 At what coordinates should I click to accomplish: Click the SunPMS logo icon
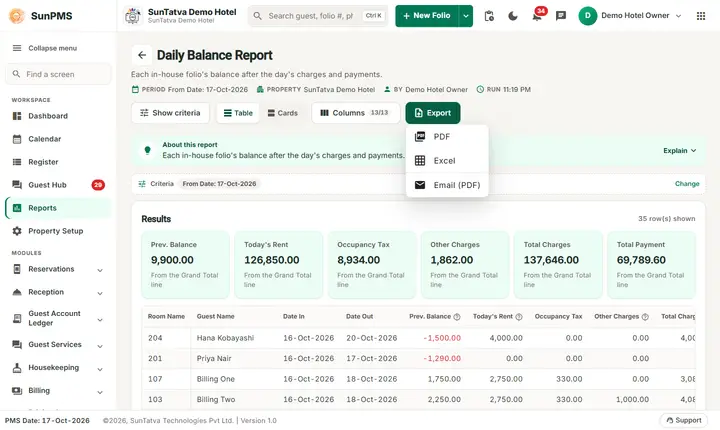(17, 16)
